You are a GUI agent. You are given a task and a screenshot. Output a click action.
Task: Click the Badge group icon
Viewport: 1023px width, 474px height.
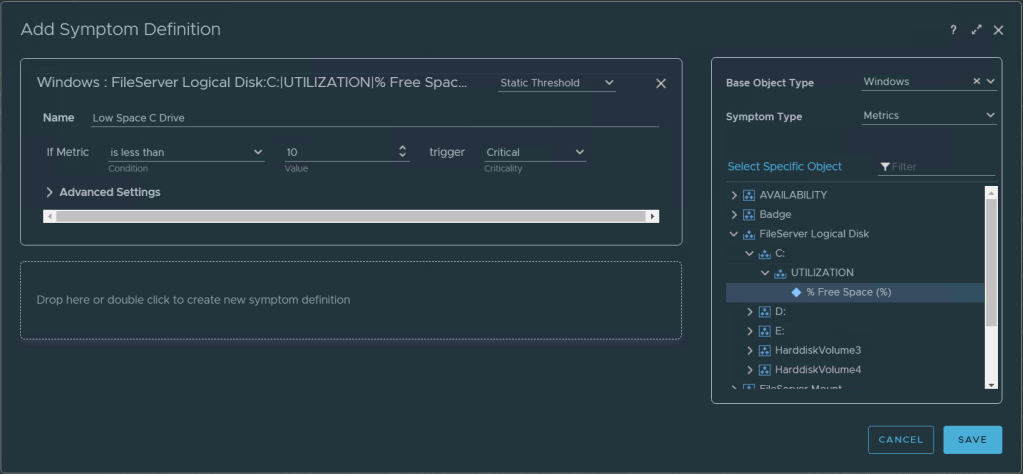point(749,214)
